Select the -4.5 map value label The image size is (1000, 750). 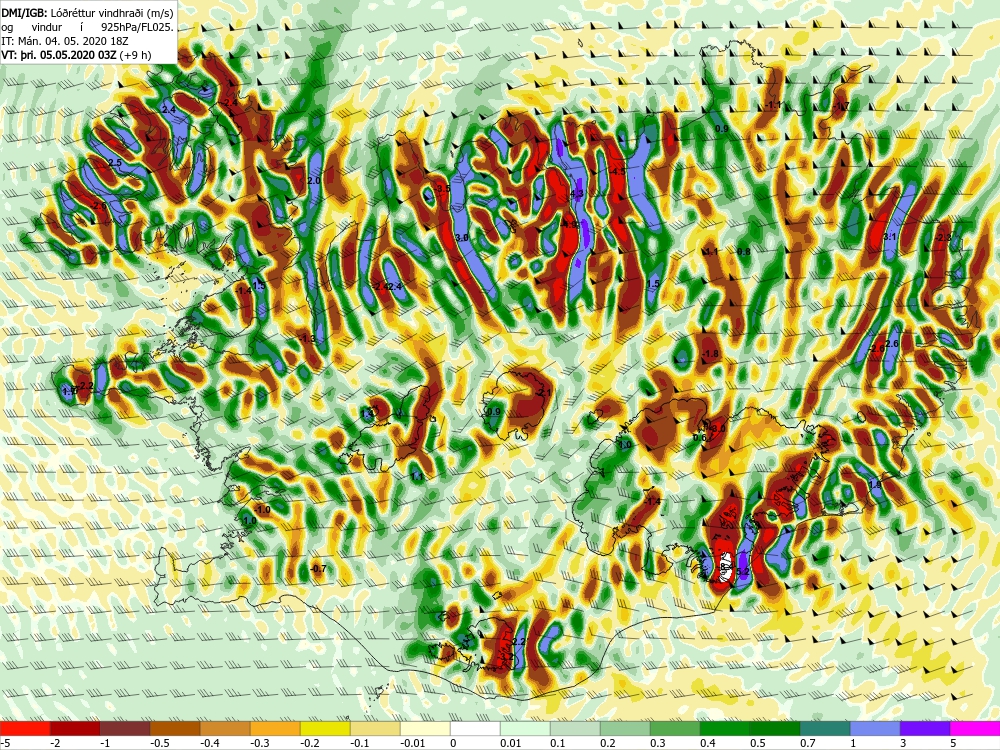point(617,172)
